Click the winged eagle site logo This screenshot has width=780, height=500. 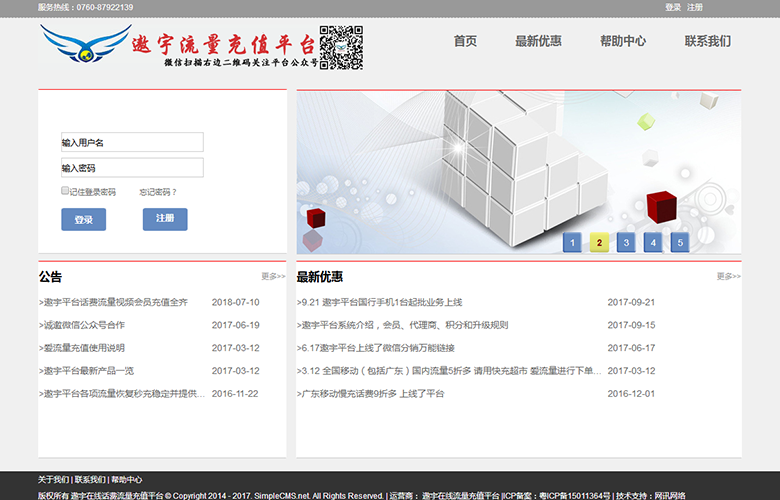click(x=85, y=45)
